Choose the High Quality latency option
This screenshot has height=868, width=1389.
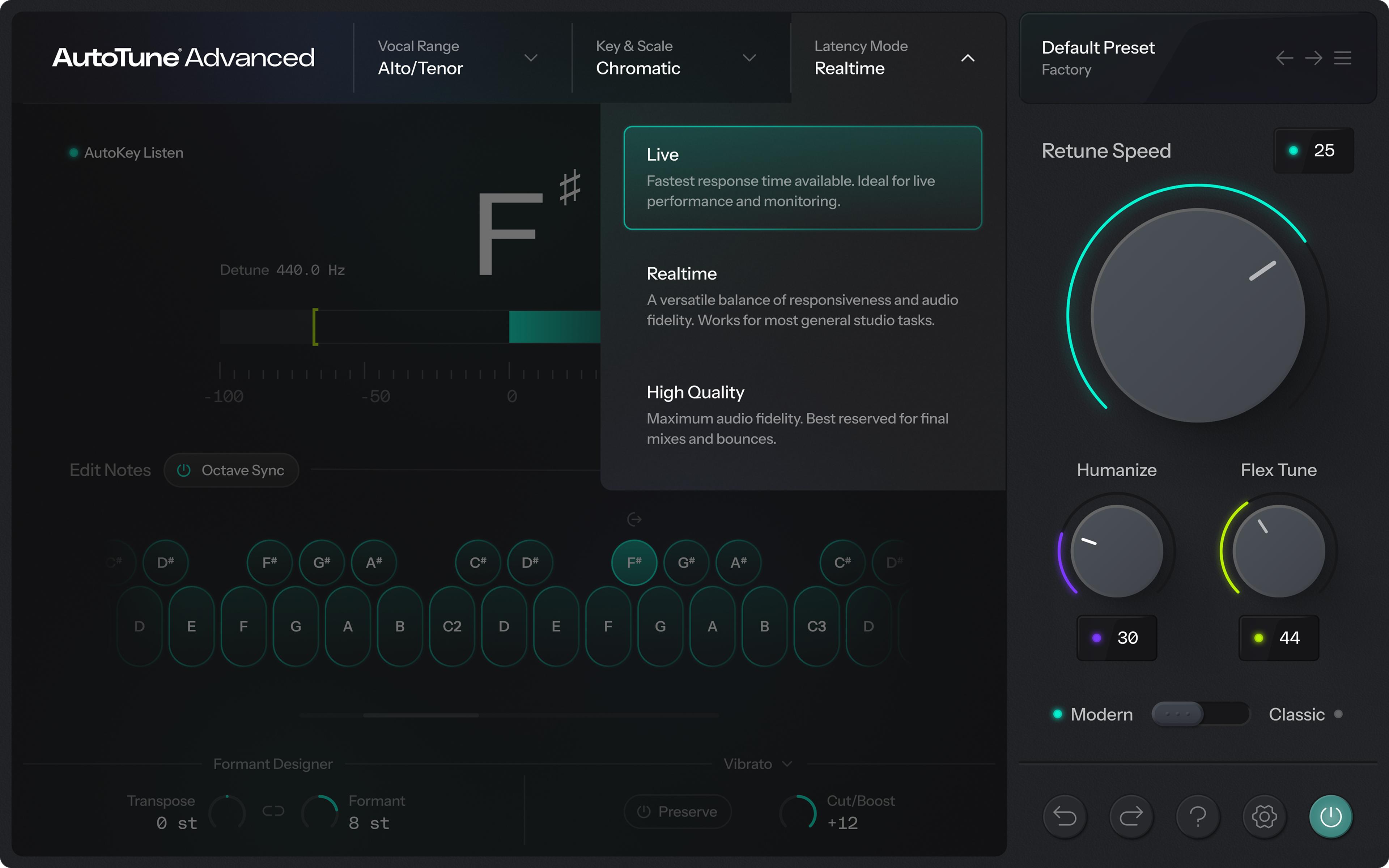point(802,415)
